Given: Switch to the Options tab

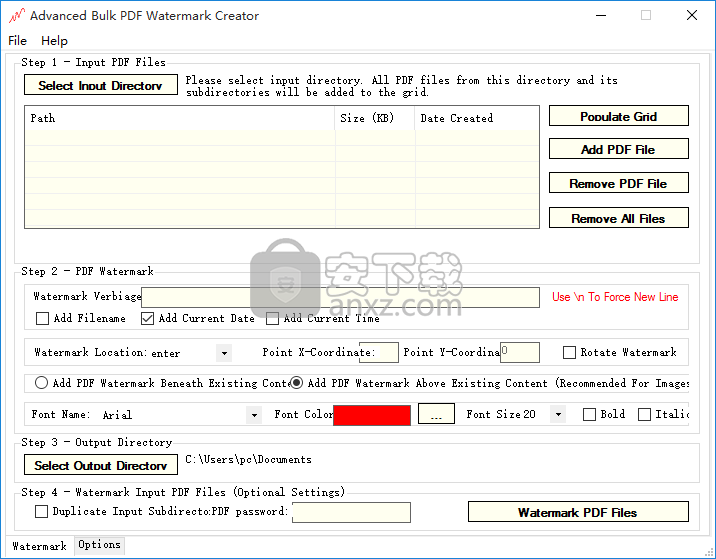Looking at the screenshot, I should pos(99,545).
